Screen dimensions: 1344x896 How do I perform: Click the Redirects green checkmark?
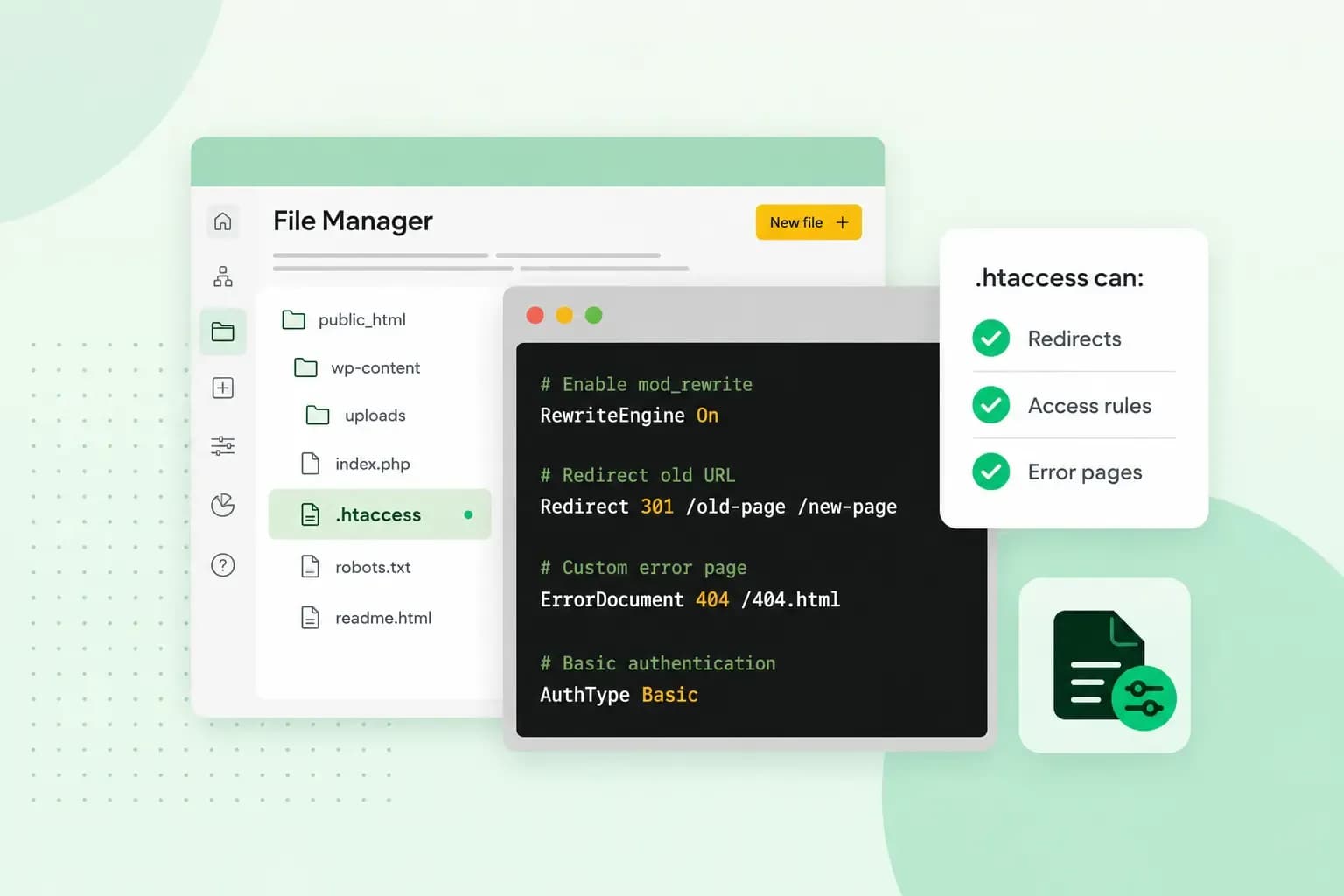(991, 339)
